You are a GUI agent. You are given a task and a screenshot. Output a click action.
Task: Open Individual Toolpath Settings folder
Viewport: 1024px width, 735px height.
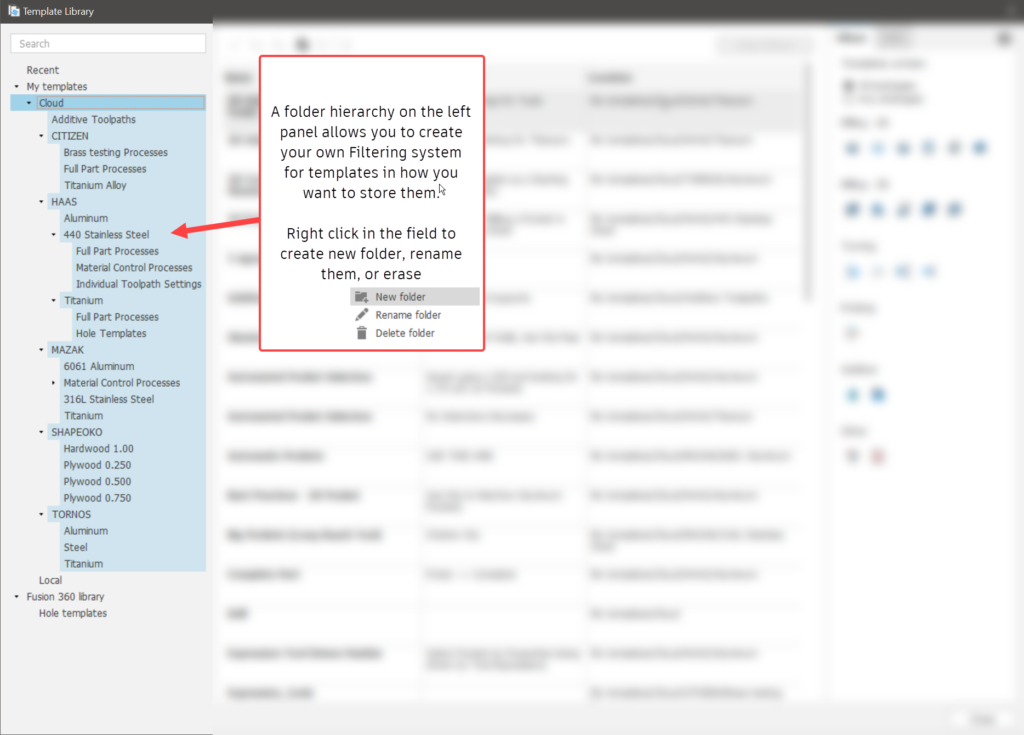[x=138, y=284]
